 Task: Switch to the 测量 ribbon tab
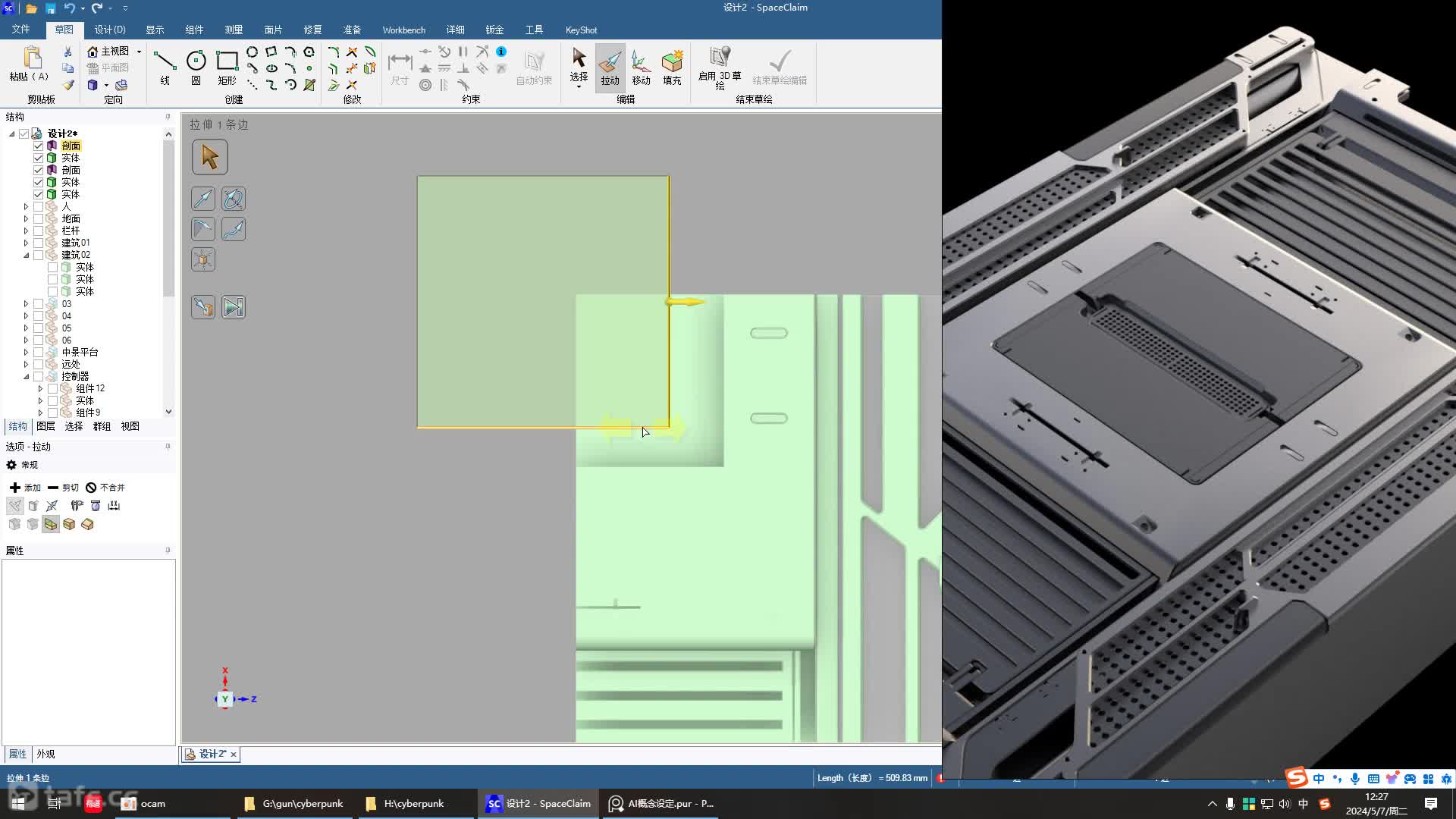point(234,30)
